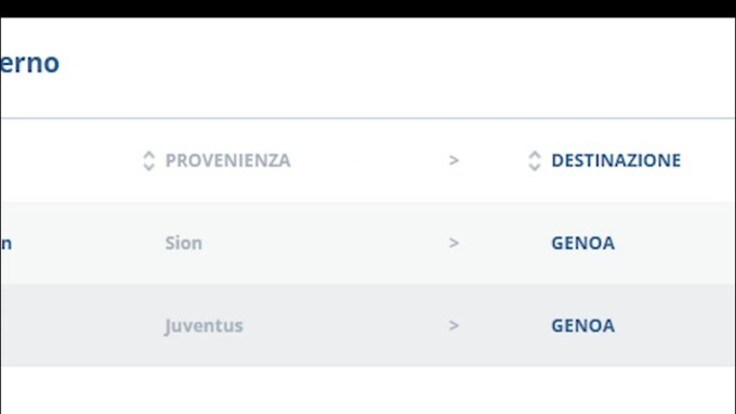Click the chevron arrow after Juventus

coord(454,326)
